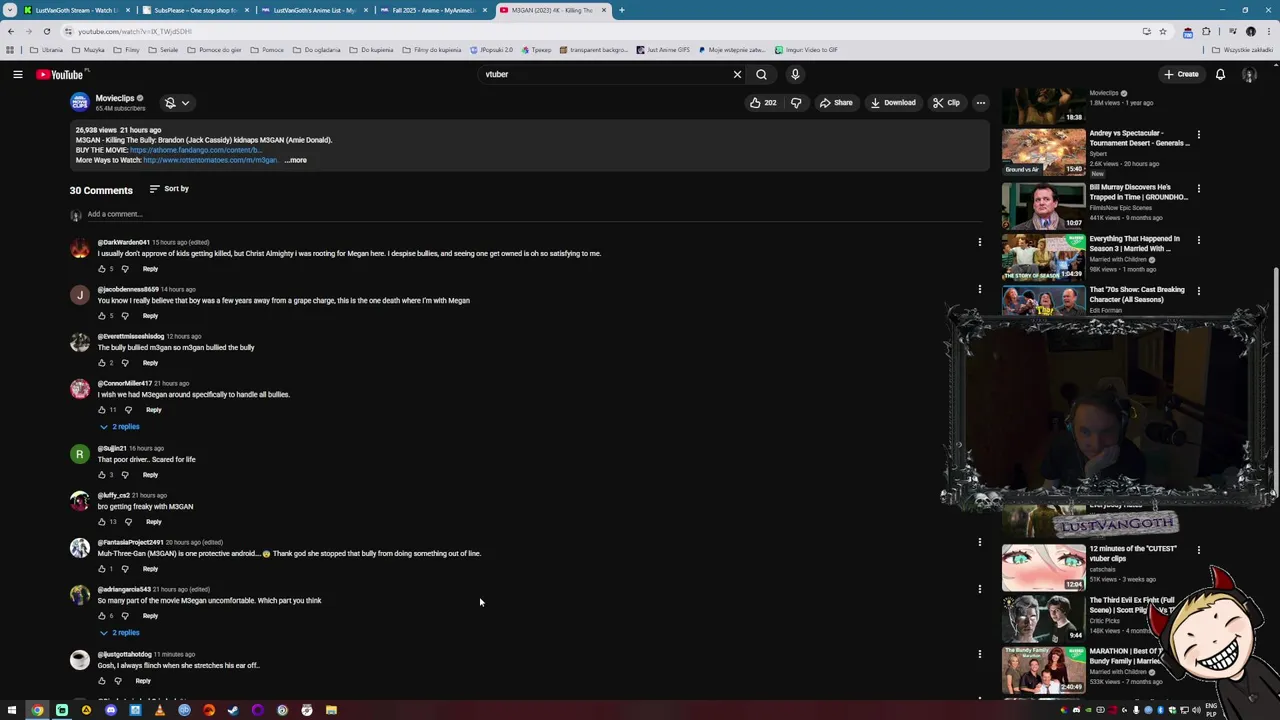Like the @DarkWarden041 comment

[x=102, y=269]
